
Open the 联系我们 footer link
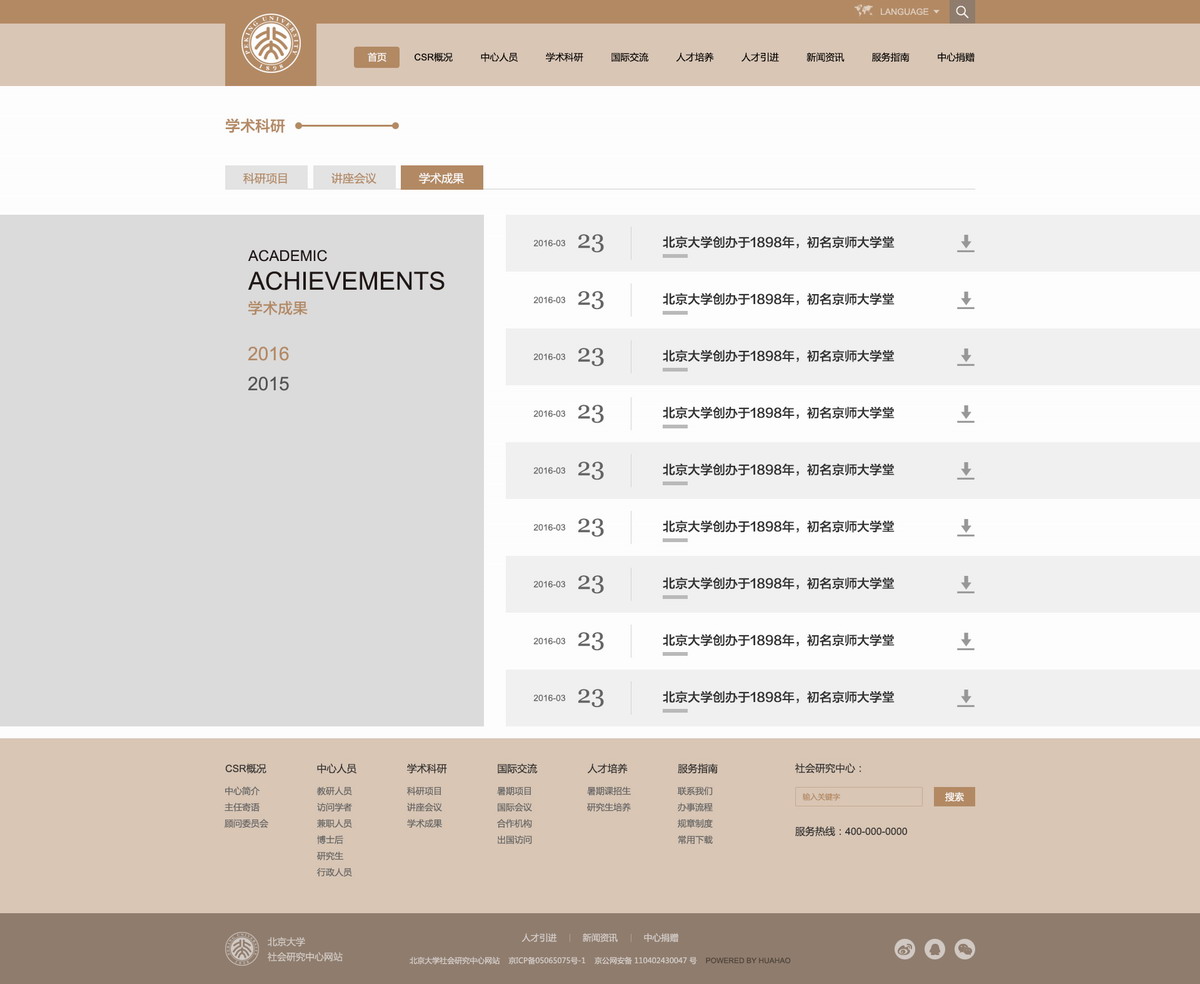pyautogui.click(x=695, y=791)
